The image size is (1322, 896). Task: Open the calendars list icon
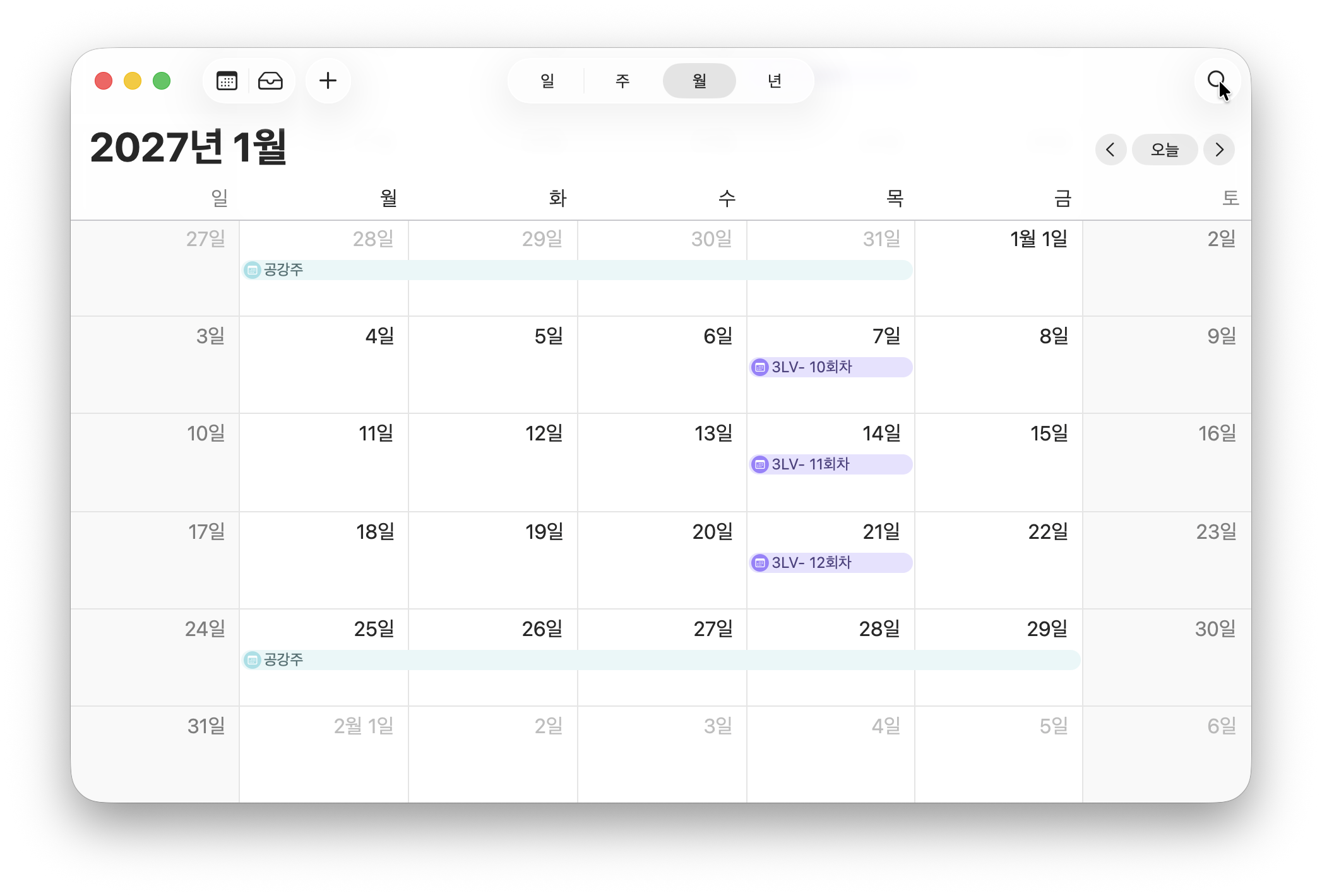[x=227, y=81]
